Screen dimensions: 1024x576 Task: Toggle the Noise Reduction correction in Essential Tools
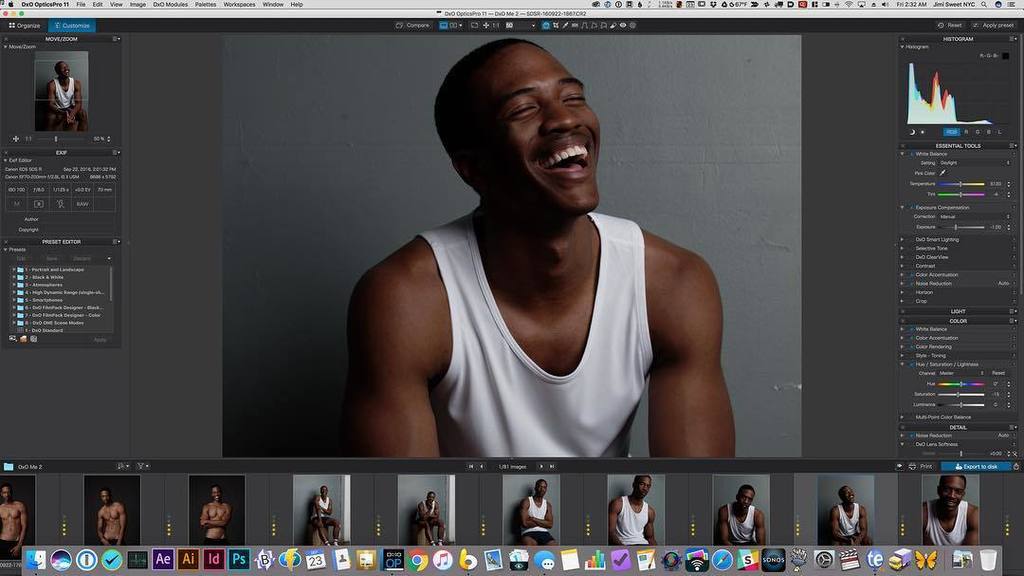click(x=912, y=283)
